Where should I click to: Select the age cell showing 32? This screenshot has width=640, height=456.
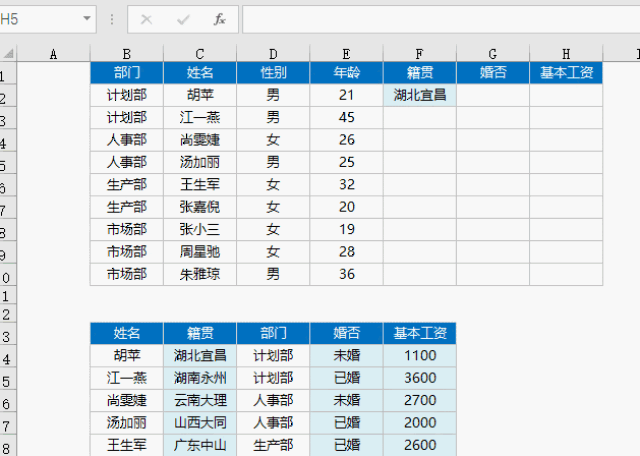pyautogui.click(x=346, y=185)
